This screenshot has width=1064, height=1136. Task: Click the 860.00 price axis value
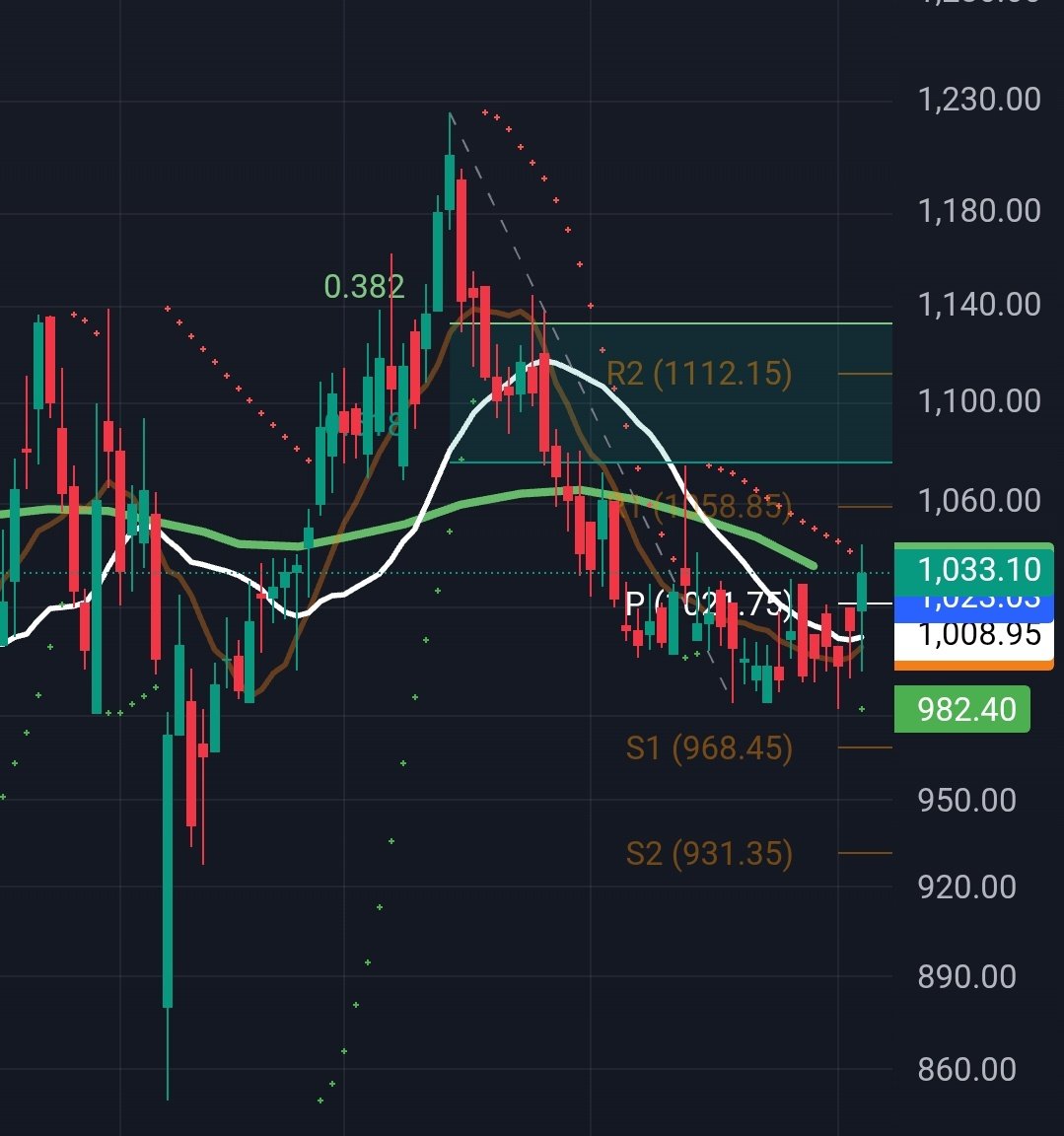click(x=967, y=1069)
